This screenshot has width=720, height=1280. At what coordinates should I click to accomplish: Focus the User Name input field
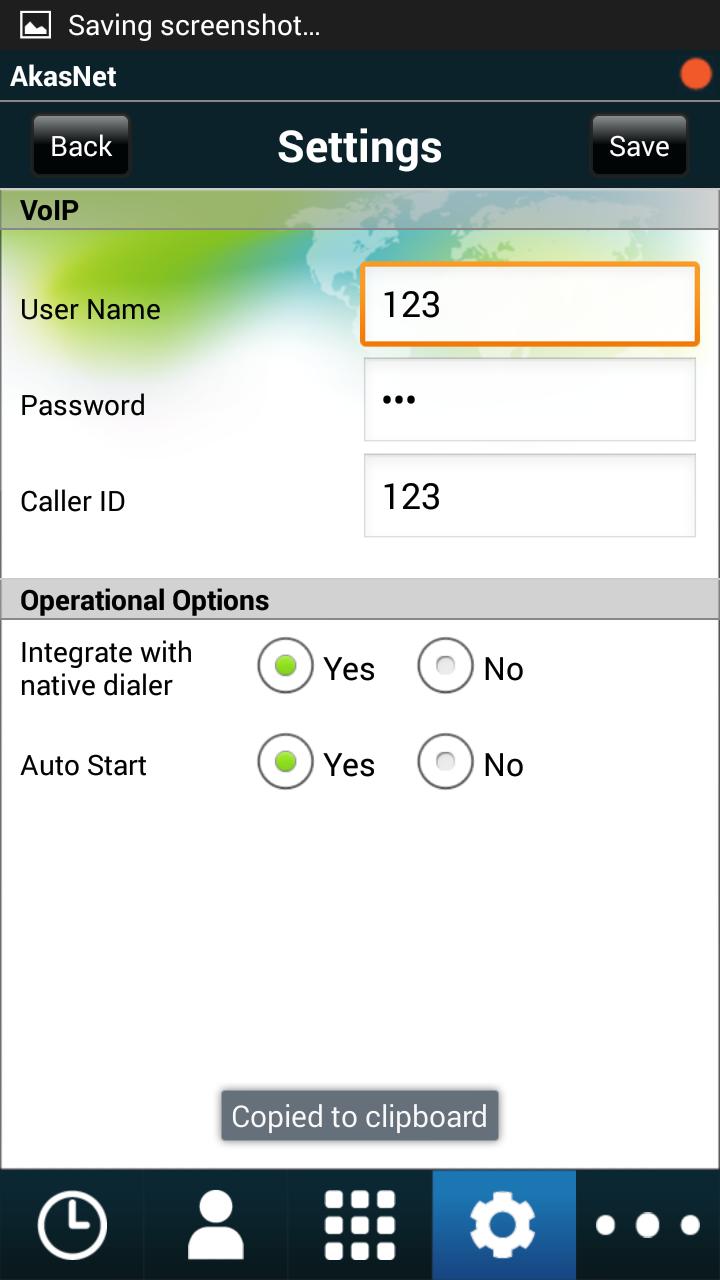coord(529,305)
